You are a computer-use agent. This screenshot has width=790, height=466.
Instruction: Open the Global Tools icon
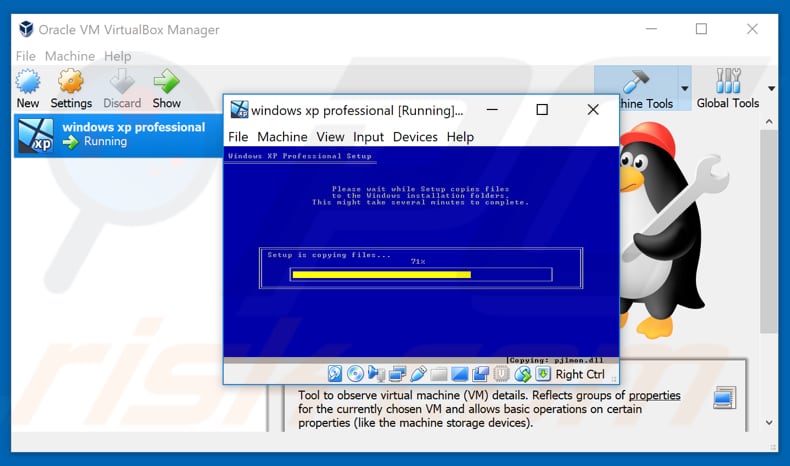point(728,81)
